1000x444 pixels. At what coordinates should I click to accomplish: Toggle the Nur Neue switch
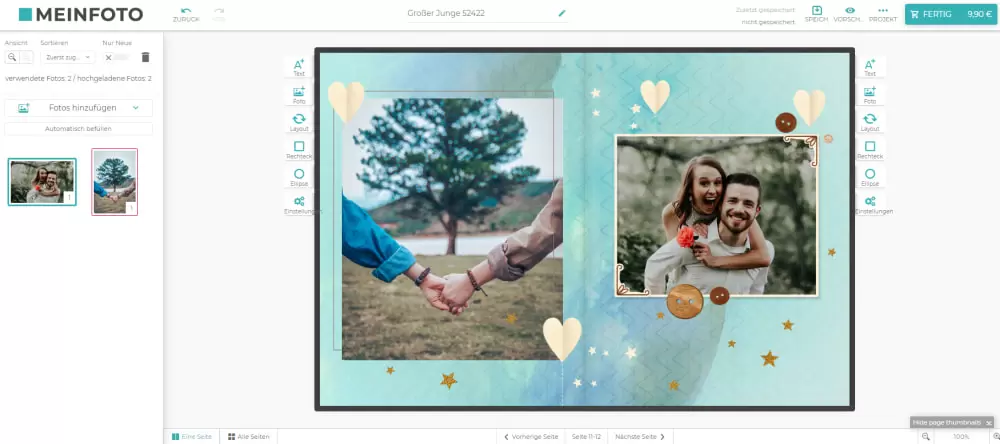tap(117, 58)
